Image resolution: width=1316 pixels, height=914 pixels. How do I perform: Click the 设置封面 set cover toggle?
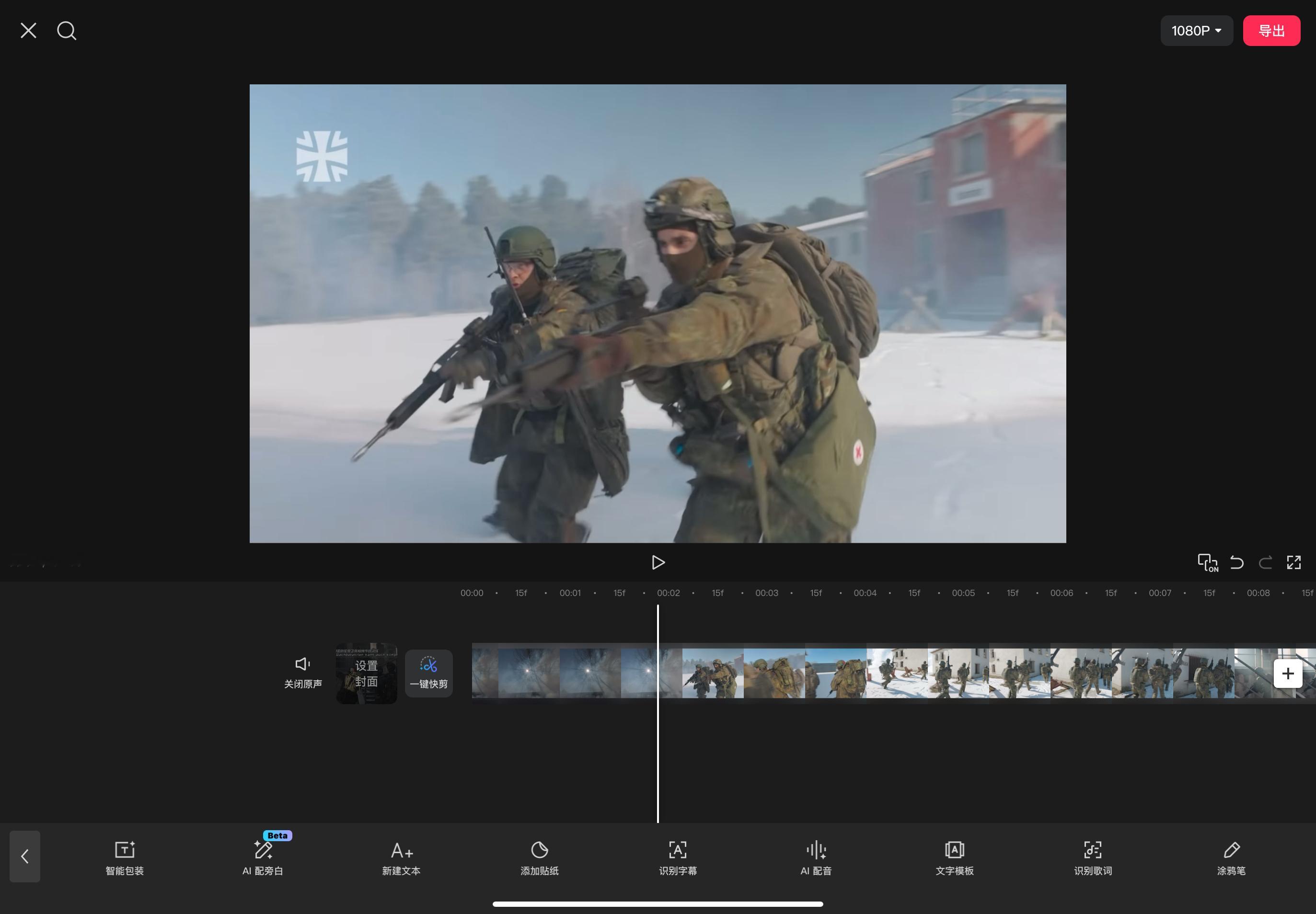pos(365,673)
